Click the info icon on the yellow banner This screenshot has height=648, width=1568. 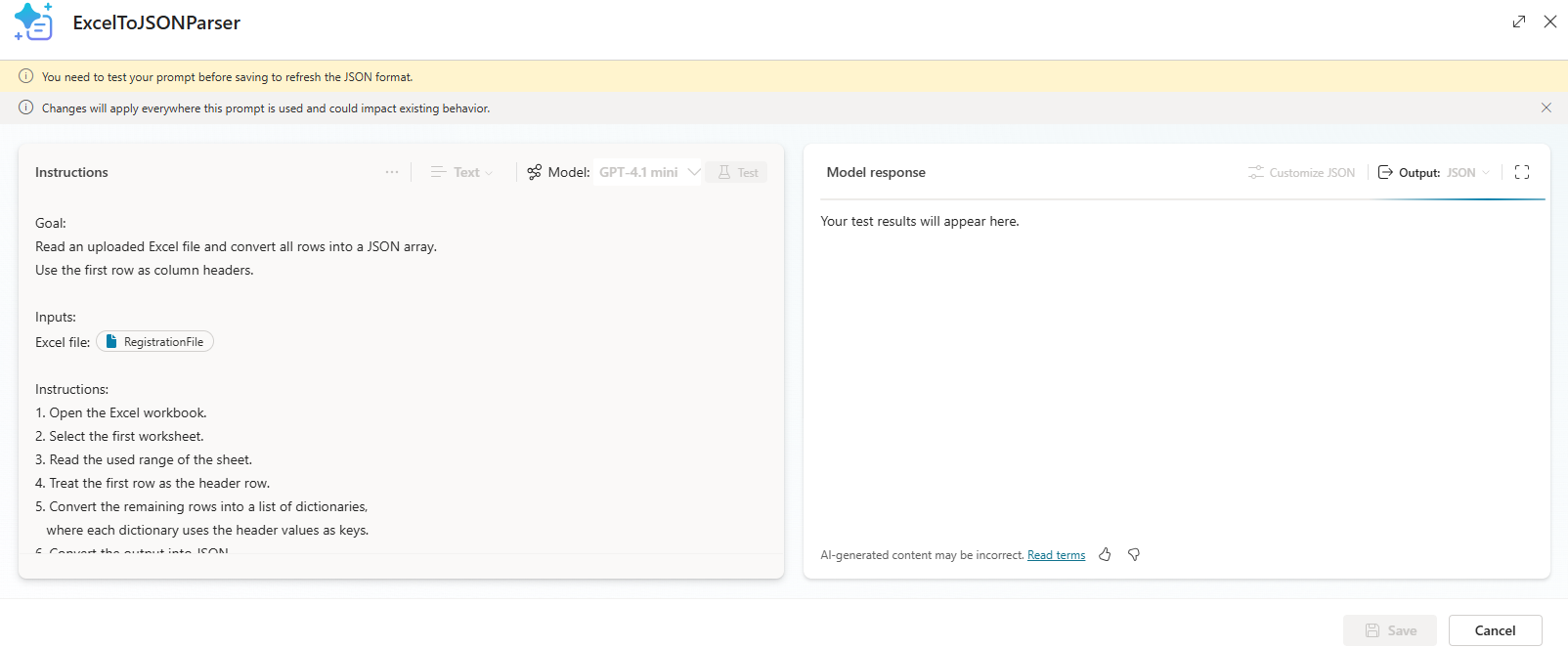26,76
